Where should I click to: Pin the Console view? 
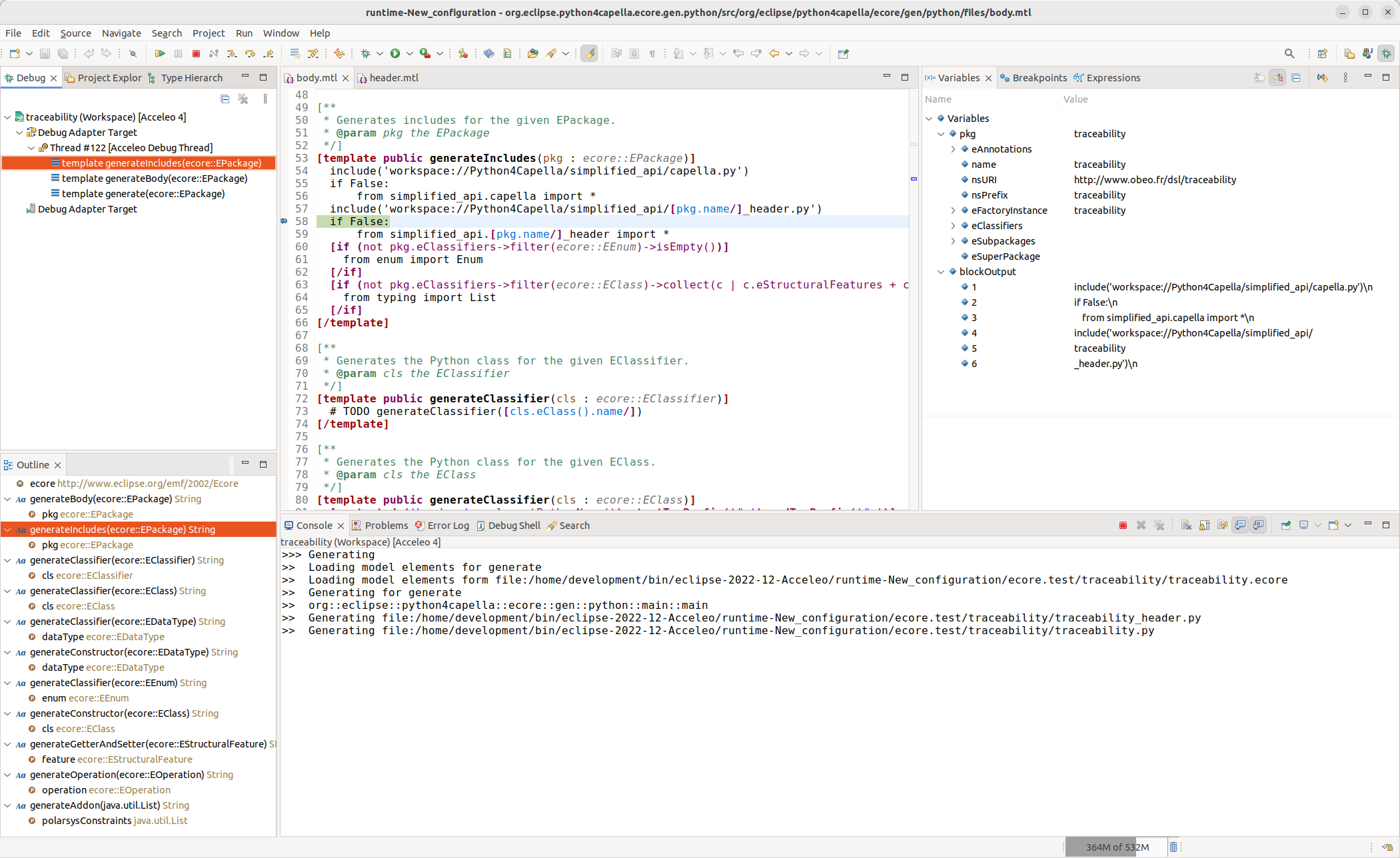click(x=1285, y=525)
